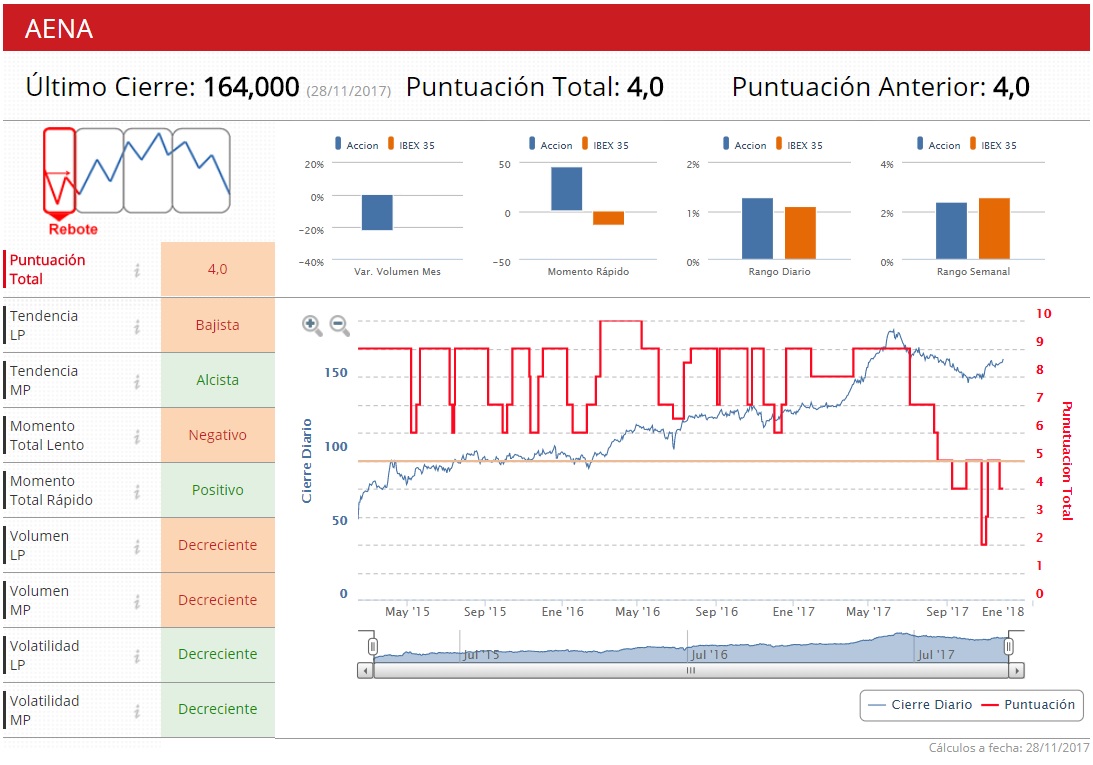Image resolution: width=1093 pixels, height=765 pixels.
Task: Click the navigator's right scroll arrow
Action: [x=1017, y=671]
